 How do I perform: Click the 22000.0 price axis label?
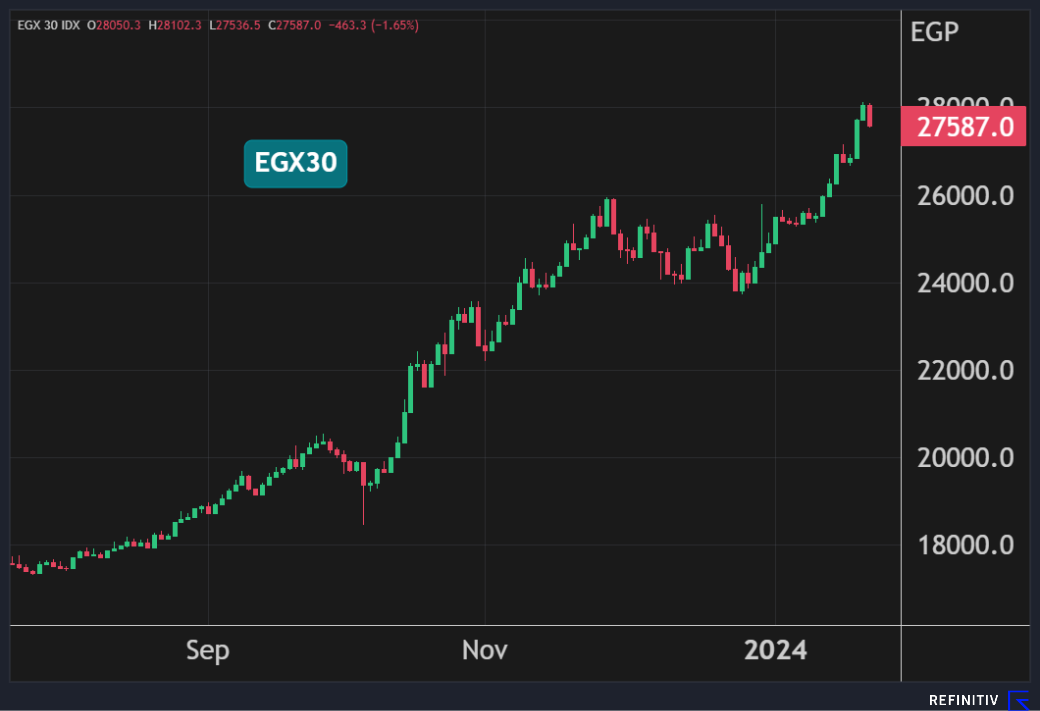click(963, 371)
